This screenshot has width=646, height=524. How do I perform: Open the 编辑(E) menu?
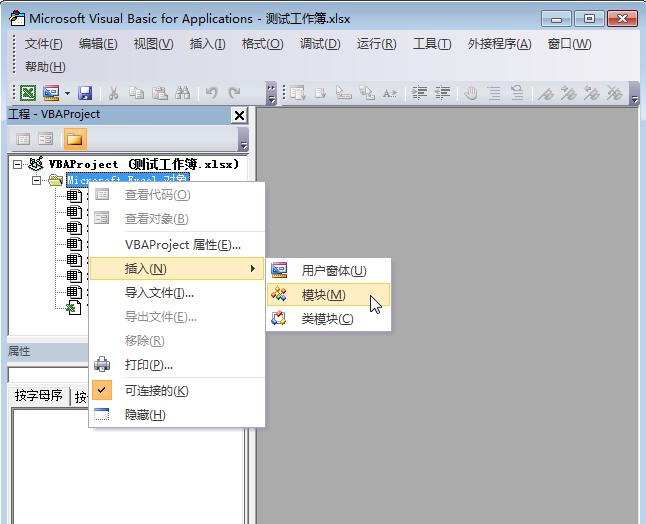pyautogui.click(x=98, y=44)
